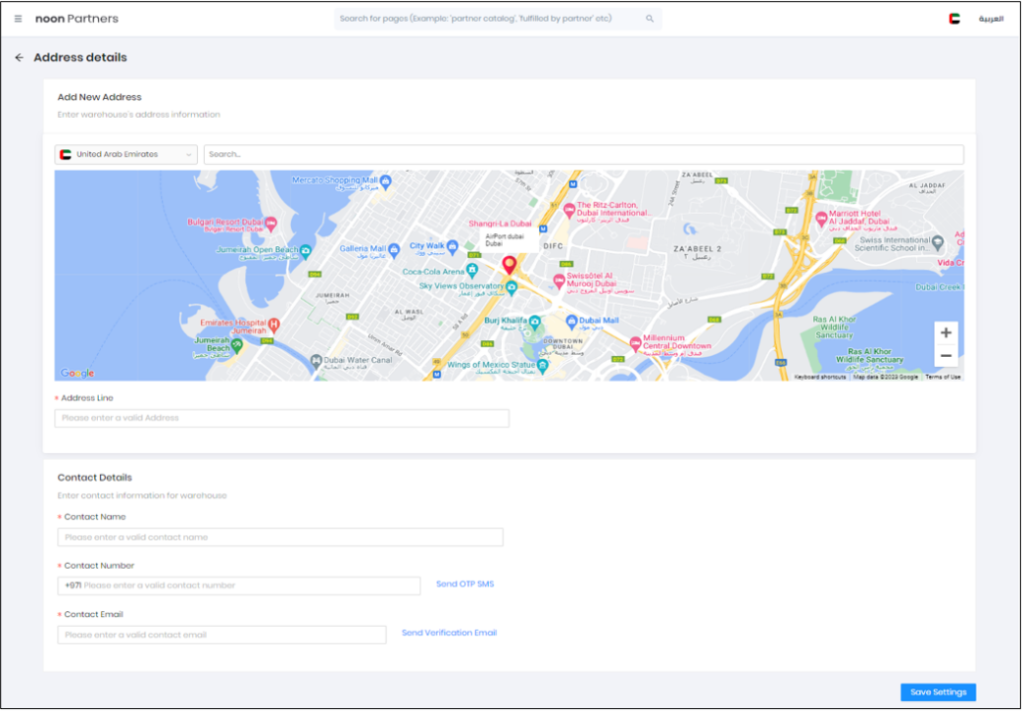Click the Jumeirah Beach marker

click(237, 344)
